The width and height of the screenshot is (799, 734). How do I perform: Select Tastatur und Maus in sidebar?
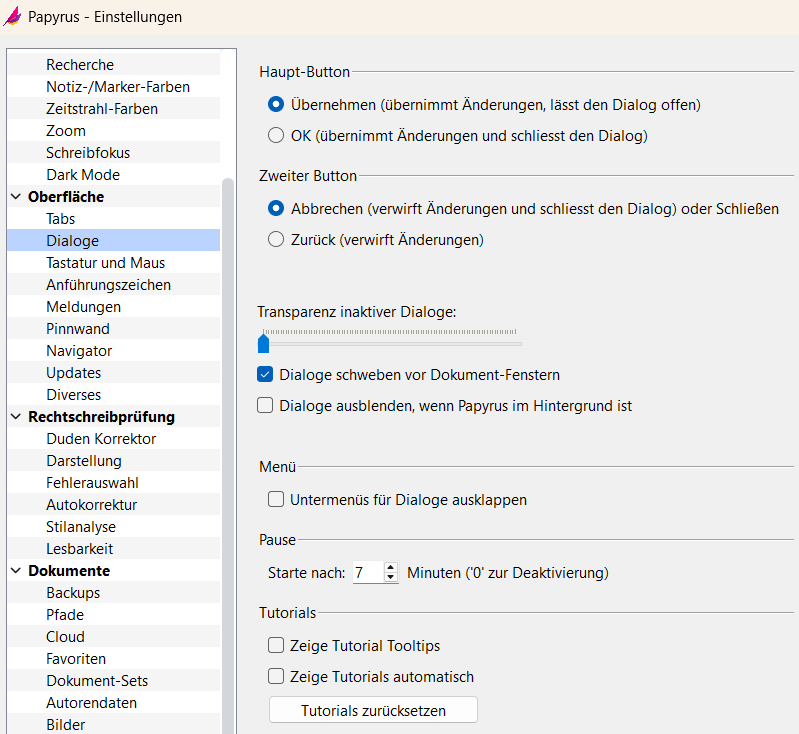click(x=105, y=263)
